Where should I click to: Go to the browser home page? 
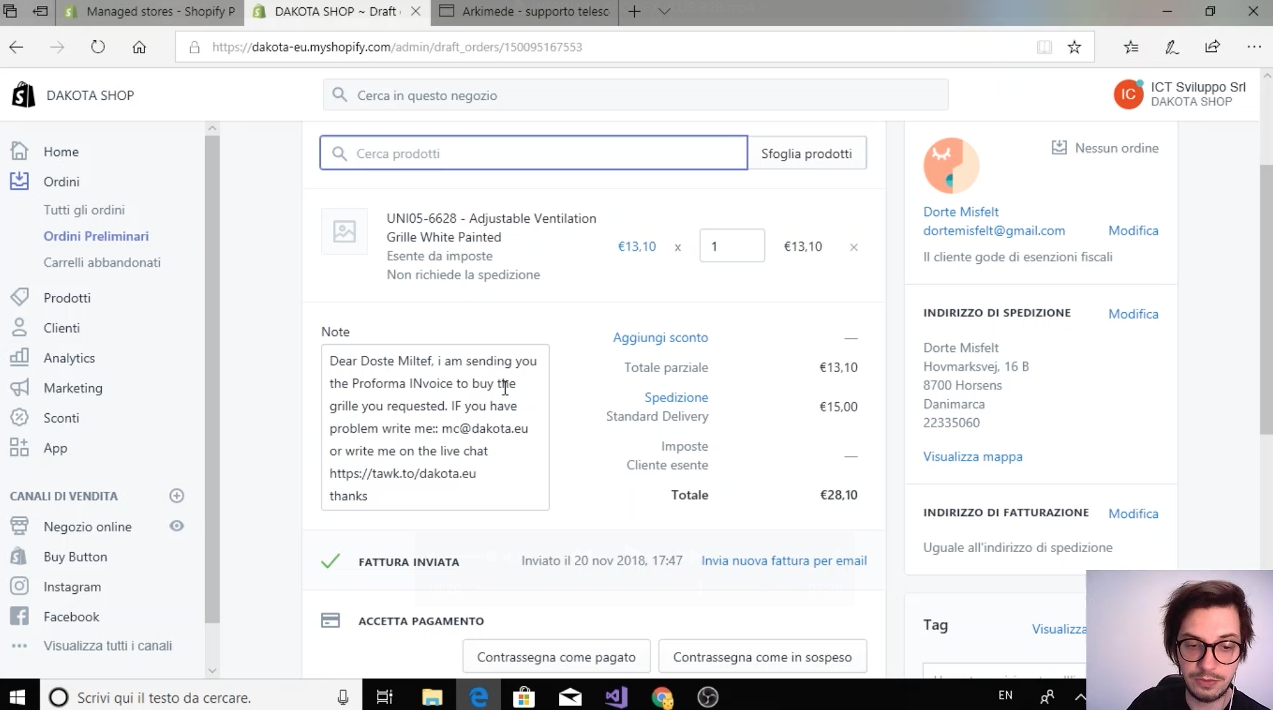tap(139, 47)
